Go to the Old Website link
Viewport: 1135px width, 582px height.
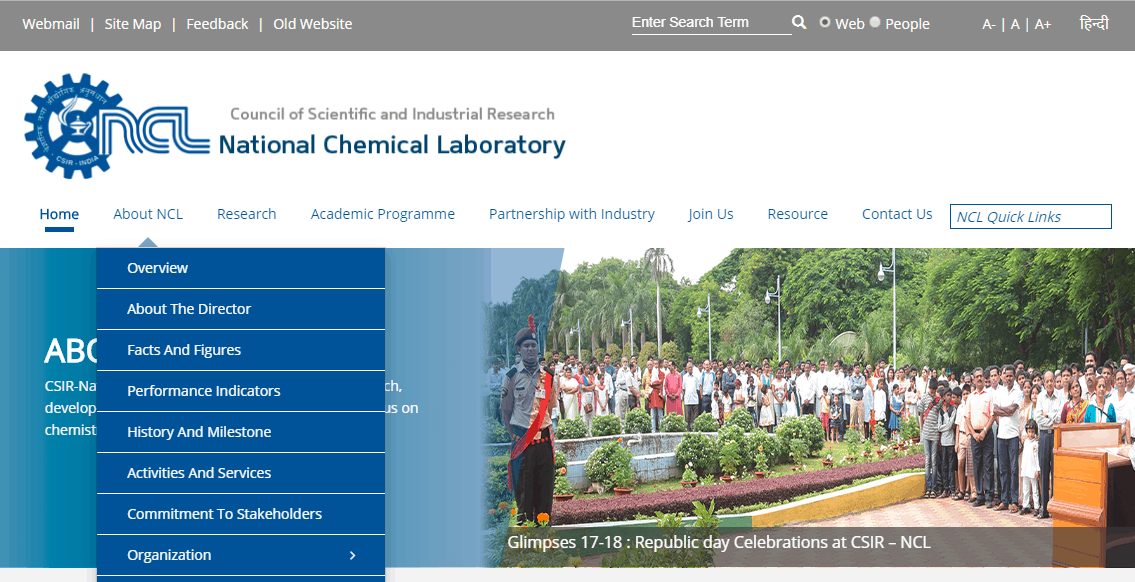312,24
